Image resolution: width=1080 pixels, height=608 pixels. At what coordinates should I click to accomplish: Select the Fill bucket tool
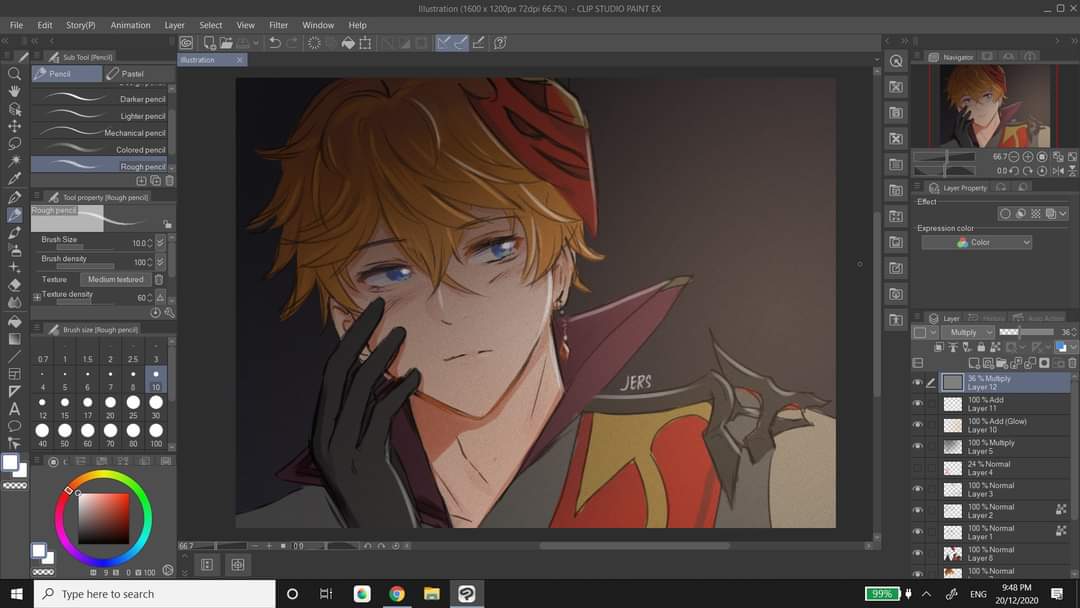(x=14, y=321)
